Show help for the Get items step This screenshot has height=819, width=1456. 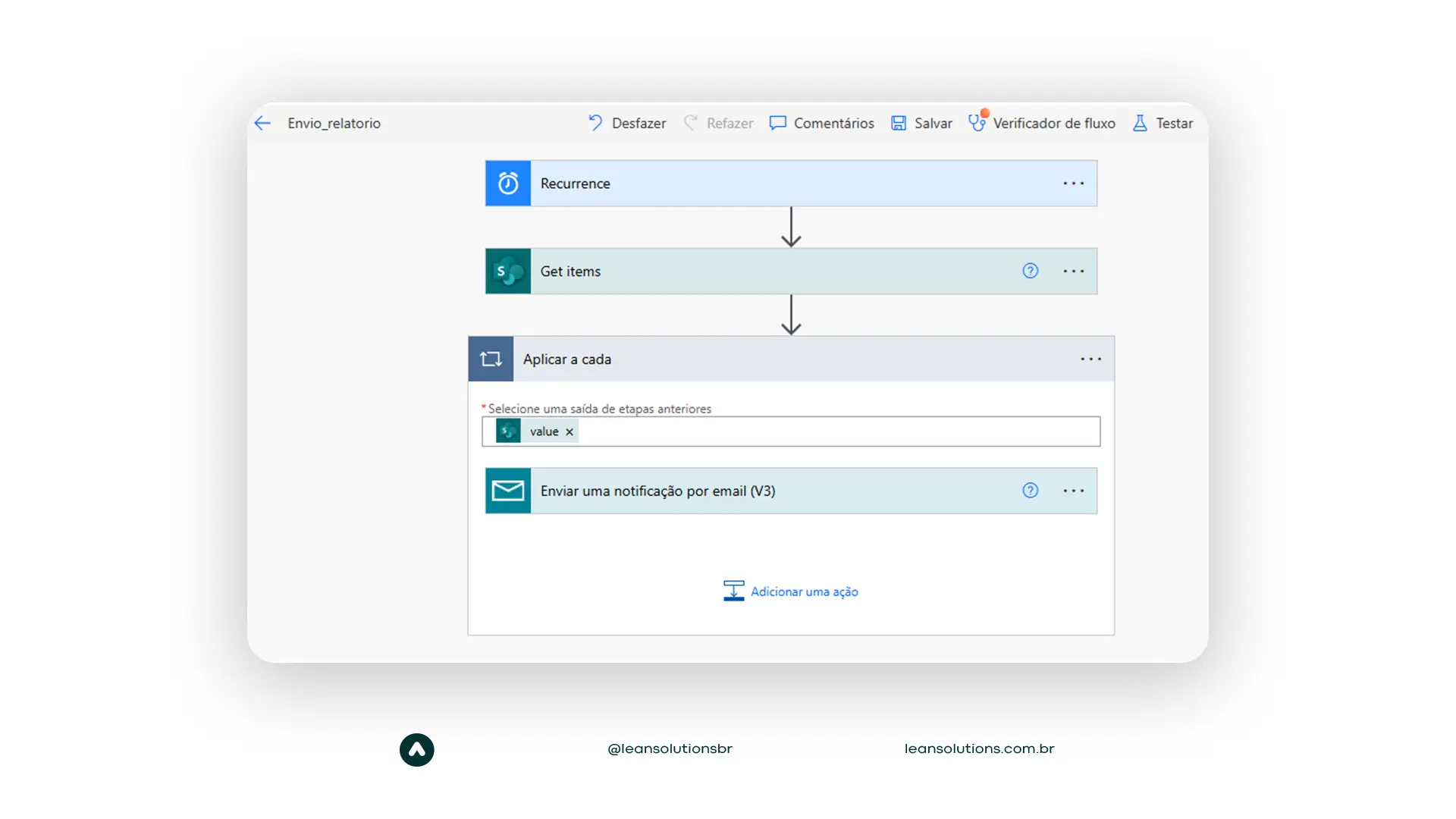tap(1030, 271)
